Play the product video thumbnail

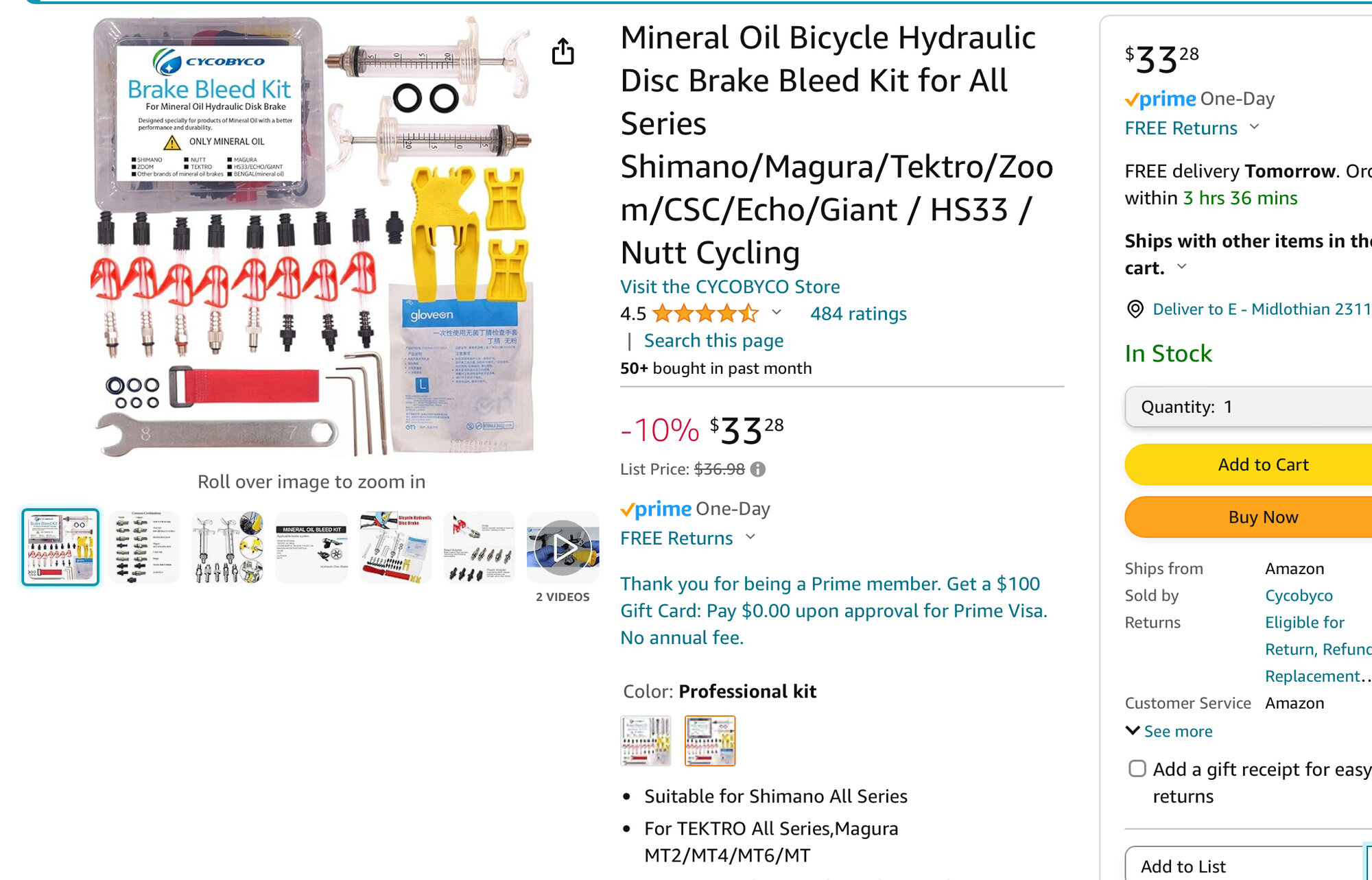[563, 547]
